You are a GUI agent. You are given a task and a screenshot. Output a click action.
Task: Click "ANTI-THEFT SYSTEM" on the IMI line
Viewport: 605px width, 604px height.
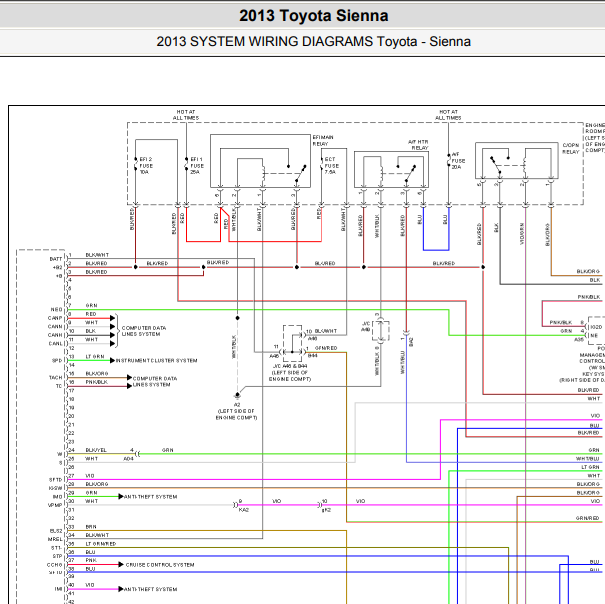tap(150, 589)
